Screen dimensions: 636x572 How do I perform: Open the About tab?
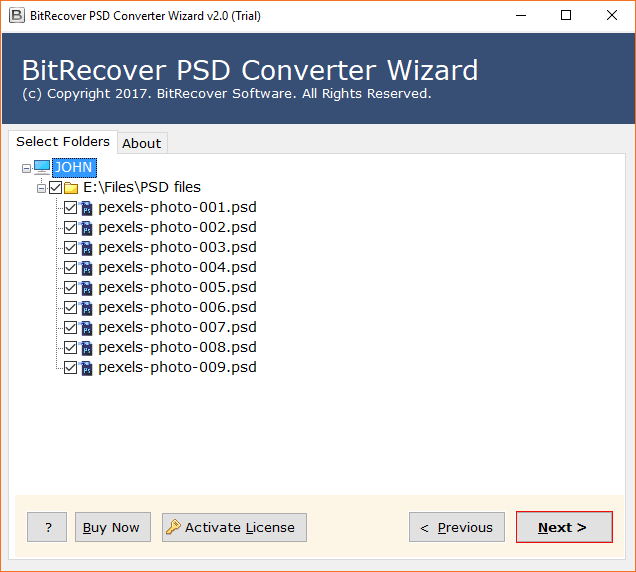(142, 143)
